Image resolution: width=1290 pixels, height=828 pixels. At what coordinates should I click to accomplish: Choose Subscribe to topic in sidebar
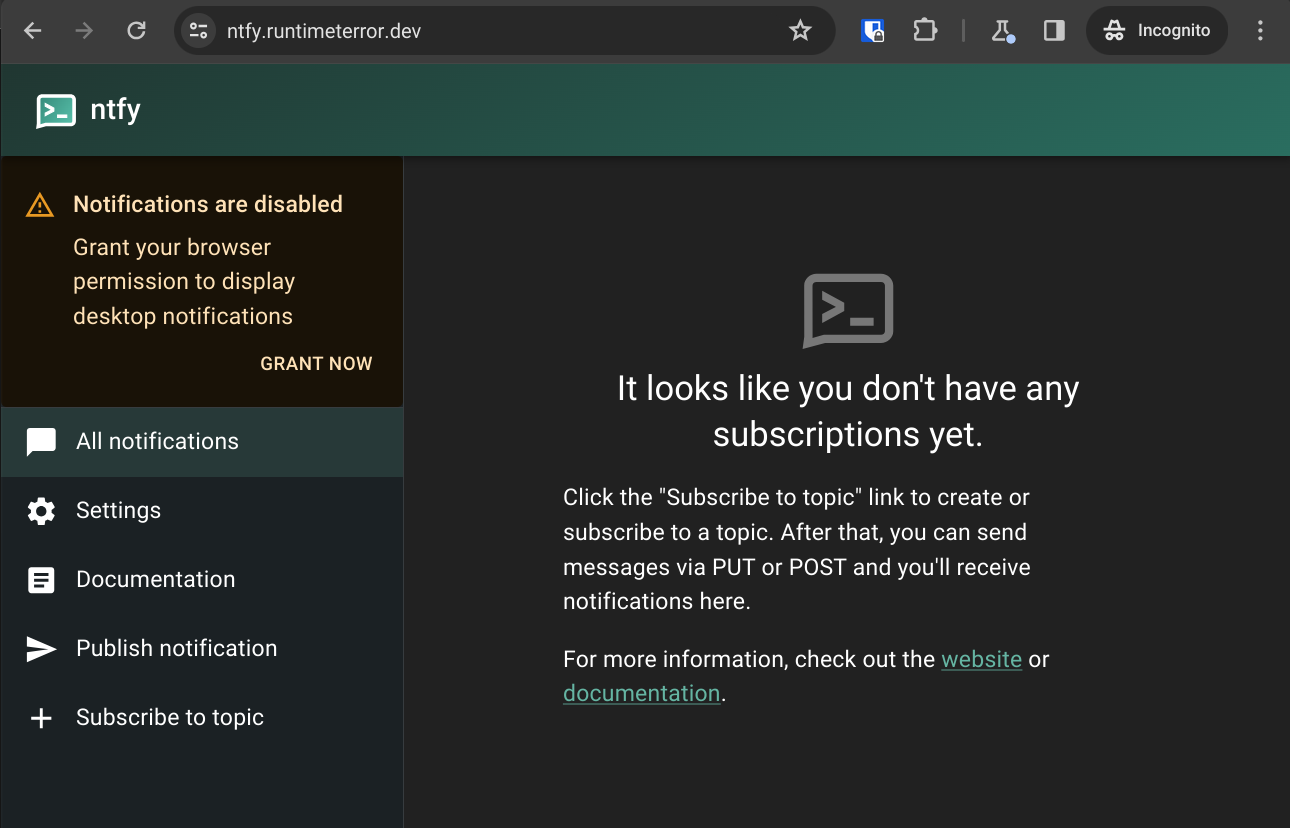point(202,718)
